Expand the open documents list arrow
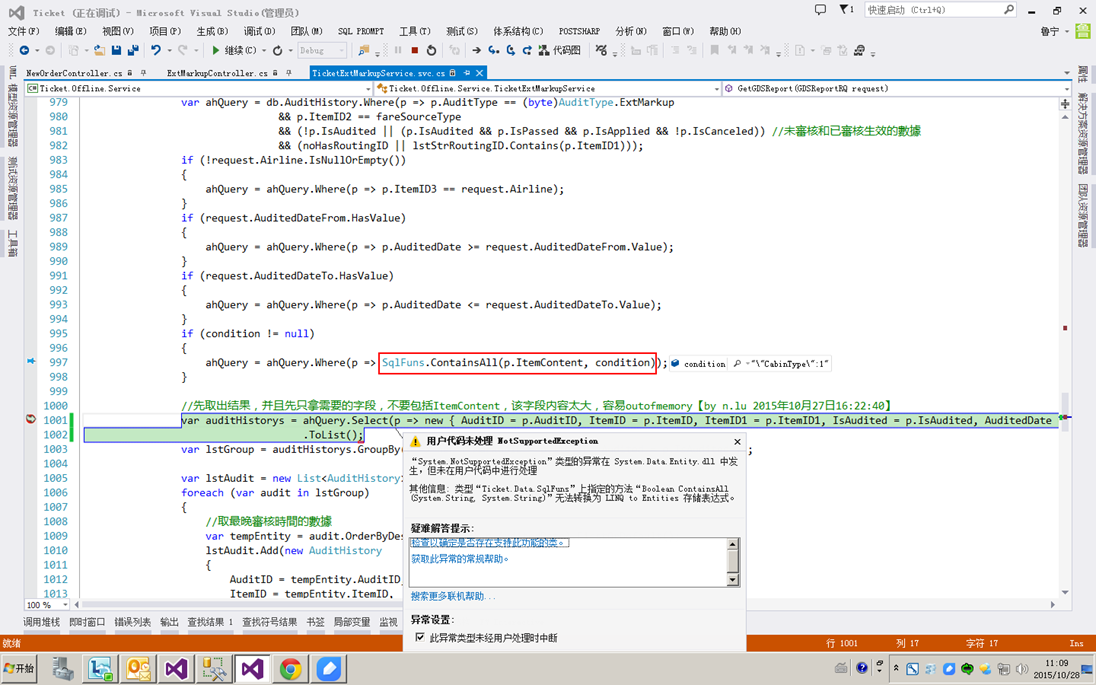This screenshot has height=685, width=1096. pyautogui.click(x=1067, y=73)
